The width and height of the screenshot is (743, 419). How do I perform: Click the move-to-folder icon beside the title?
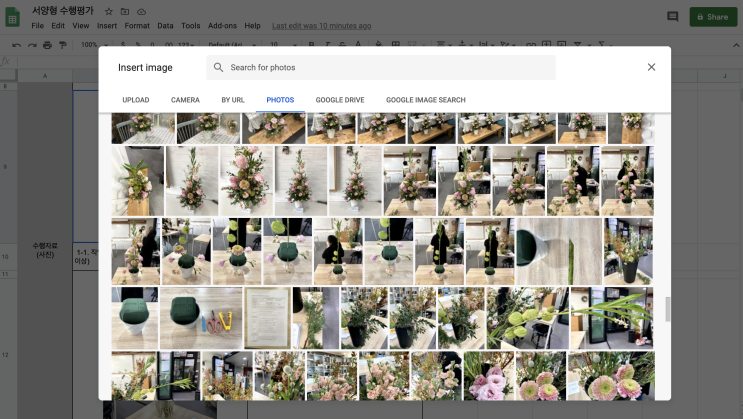point(125,11)
